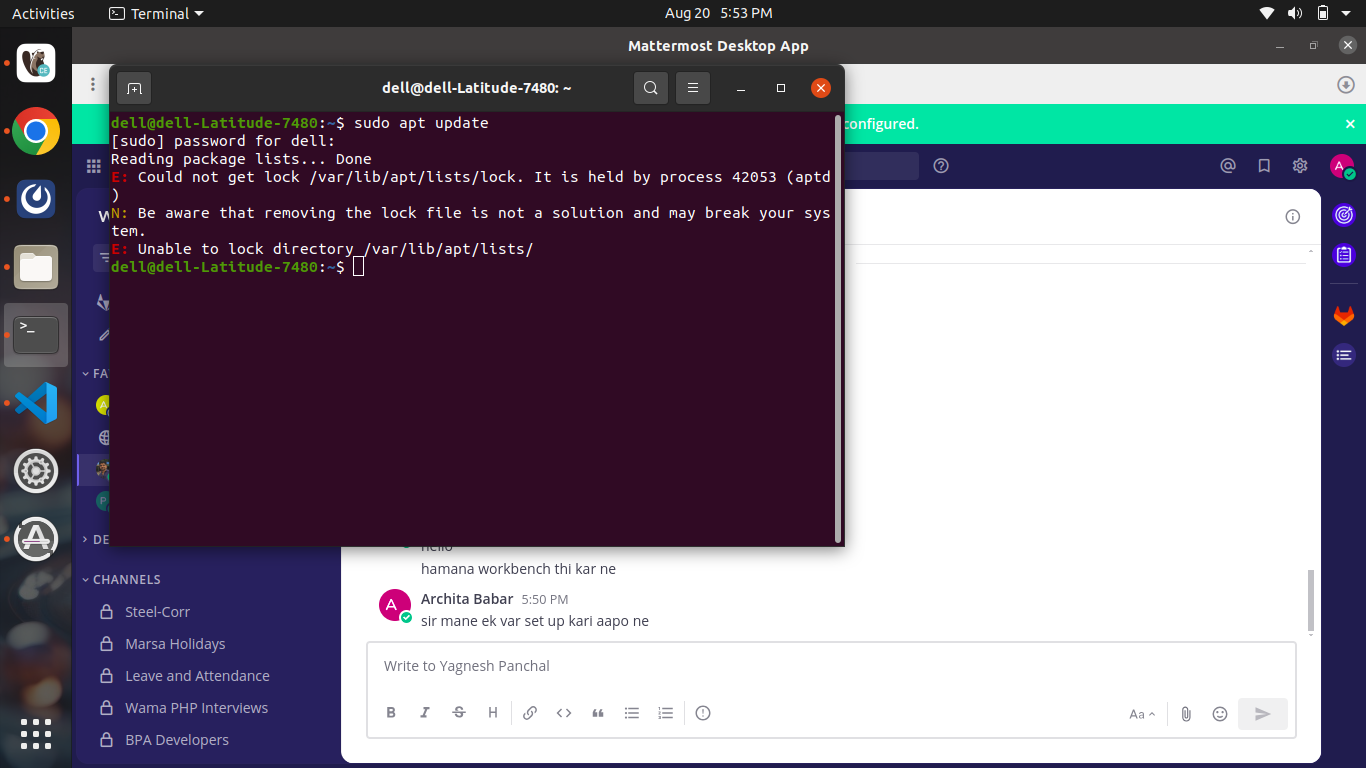Screen dimensions: 1366x768
Task: Open the Mattermost product switcher grid
Action: [94, 166]
